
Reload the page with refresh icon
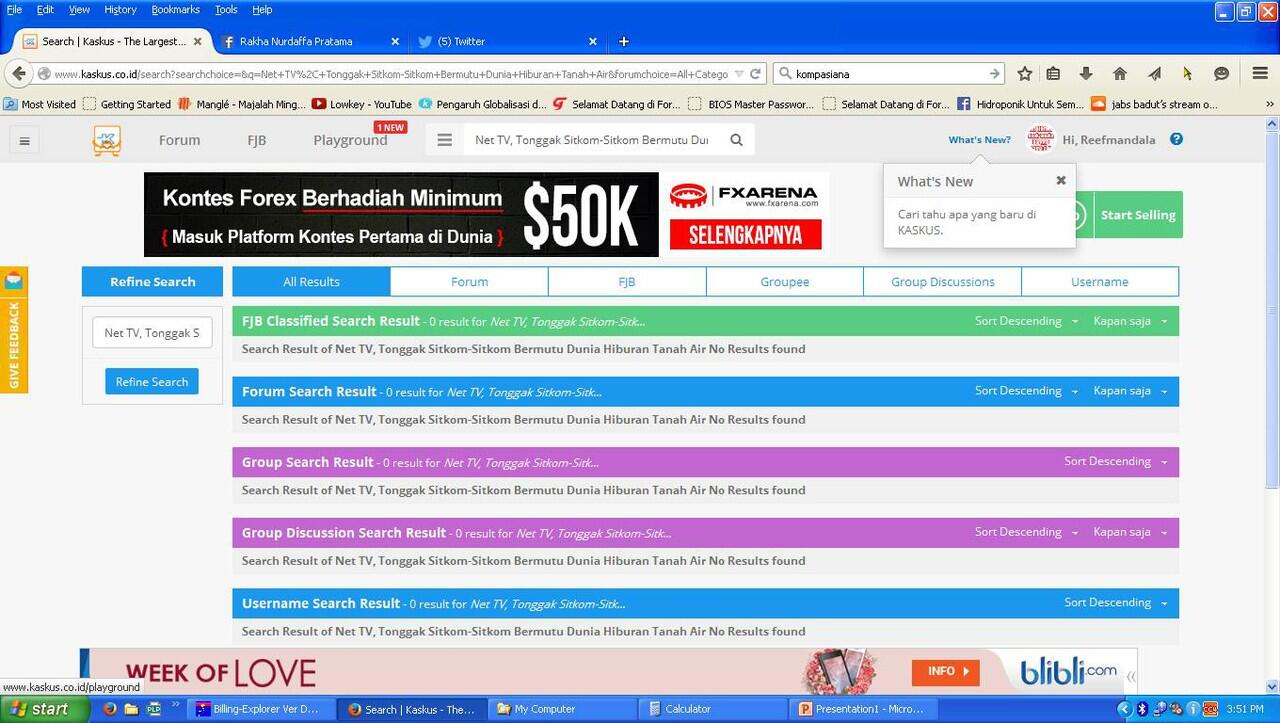click(x=756, y=73)
